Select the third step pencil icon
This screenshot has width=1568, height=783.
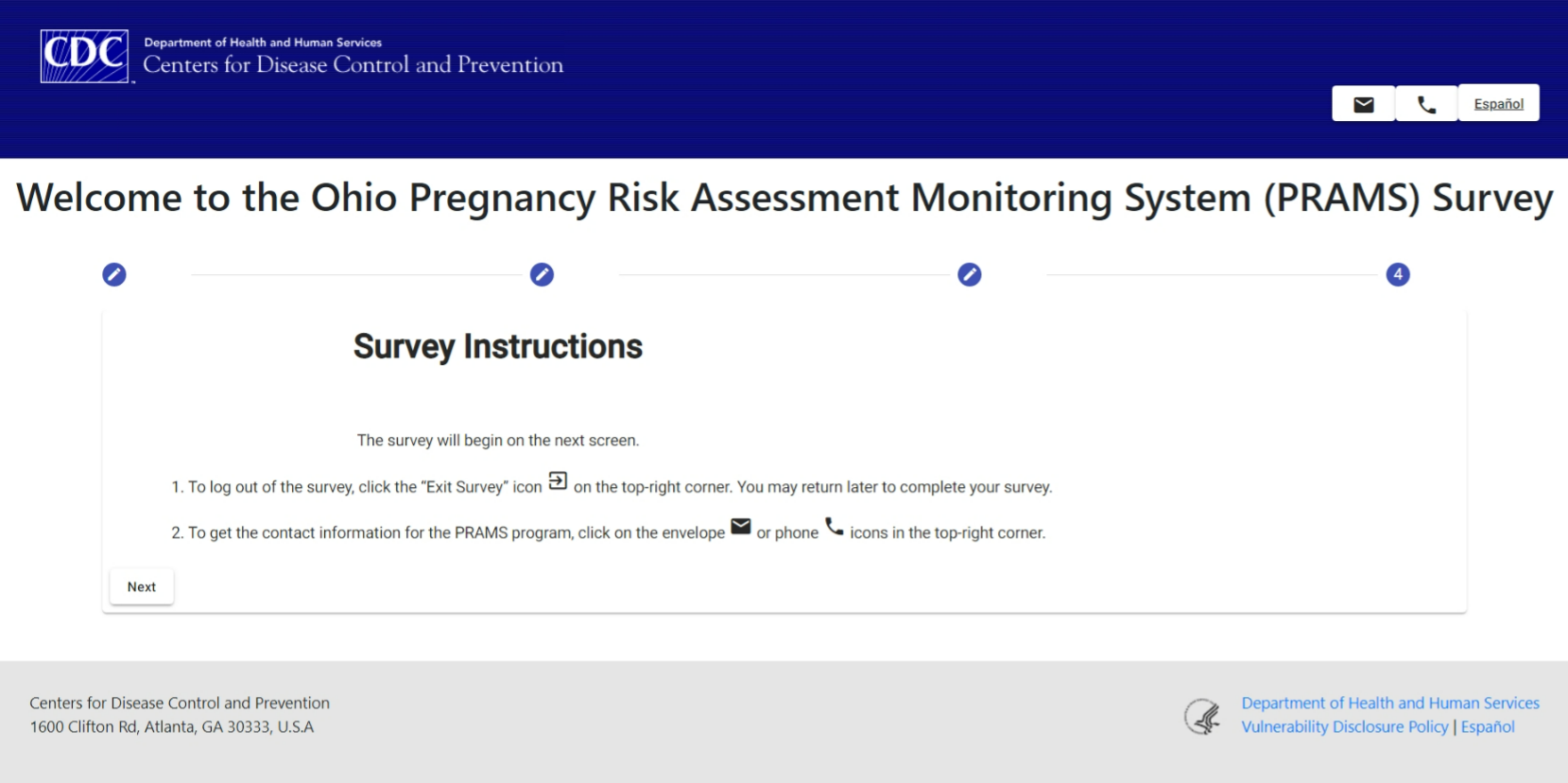tap(970, 274)
